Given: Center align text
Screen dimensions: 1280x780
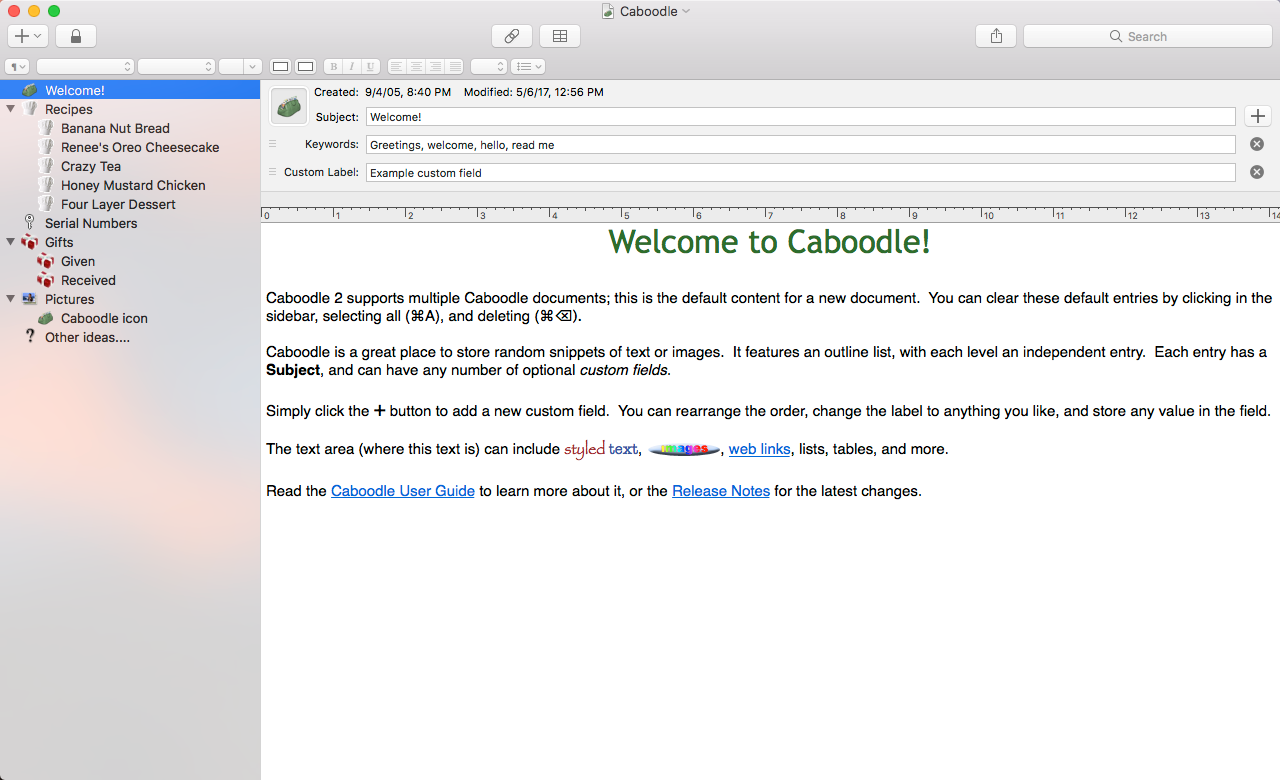Looking at the screenshot, I should 416,67.
